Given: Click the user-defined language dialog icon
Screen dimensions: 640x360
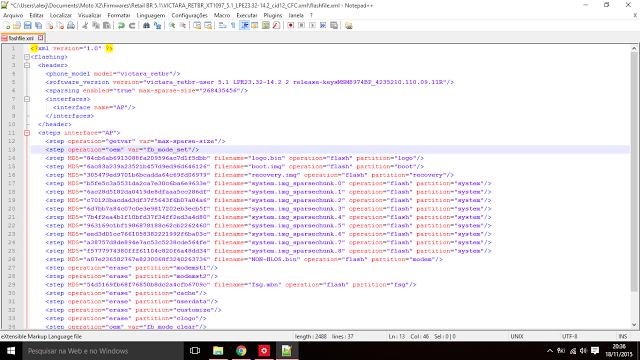Looking at the screenshot, I should pyautogui.click(x=255, y=26).
